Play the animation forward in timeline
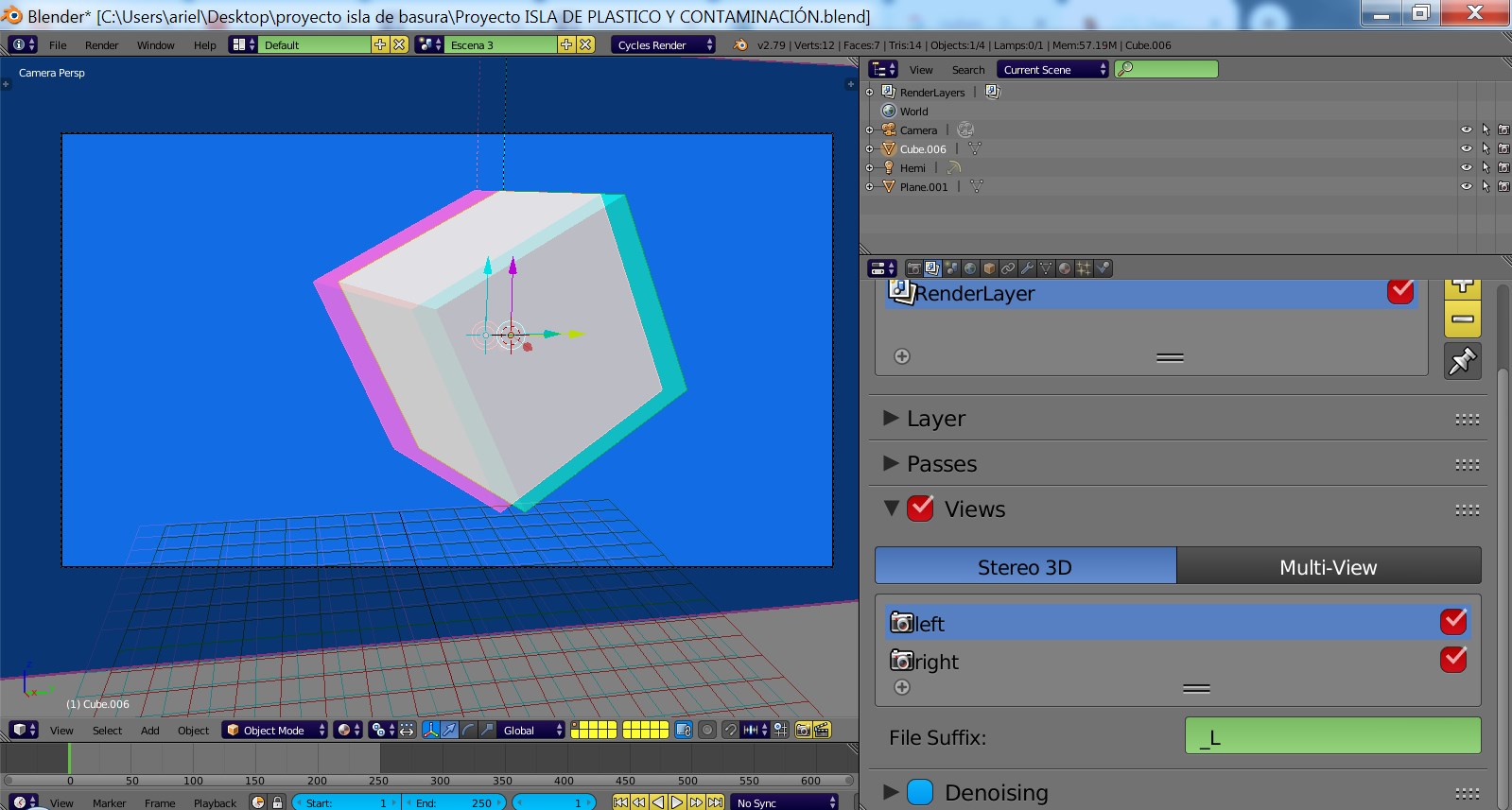 pyautogui.click(x=677, y=802)
